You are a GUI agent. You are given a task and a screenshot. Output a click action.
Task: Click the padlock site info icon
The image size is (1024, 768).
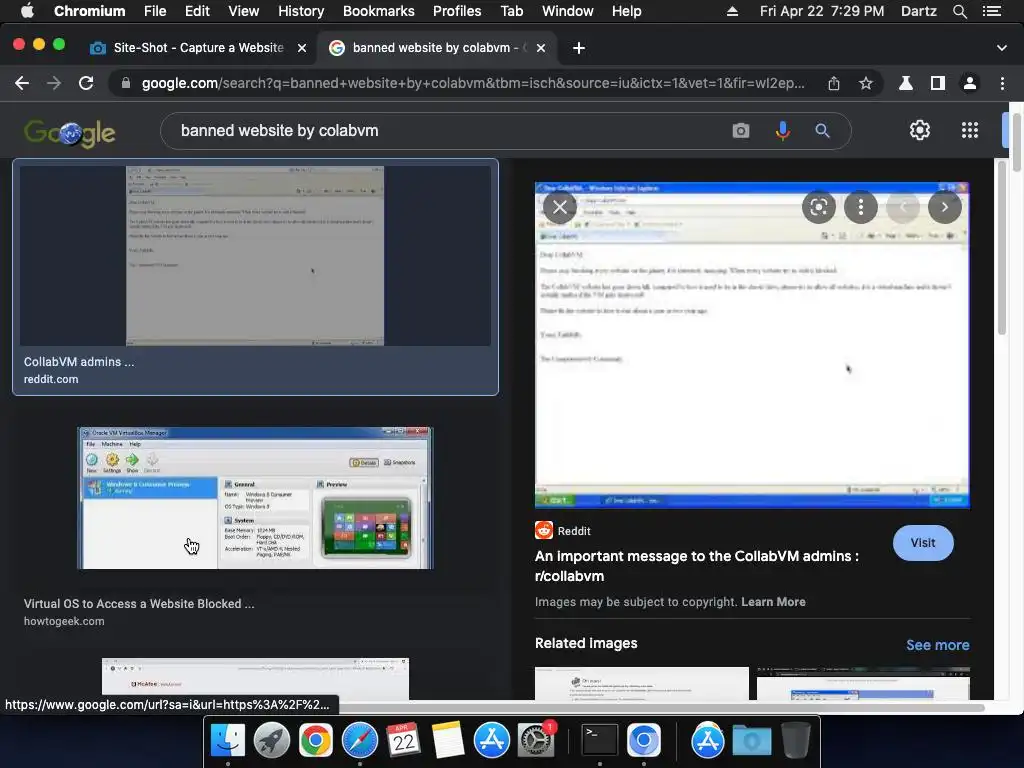click(x=126, y=83)
